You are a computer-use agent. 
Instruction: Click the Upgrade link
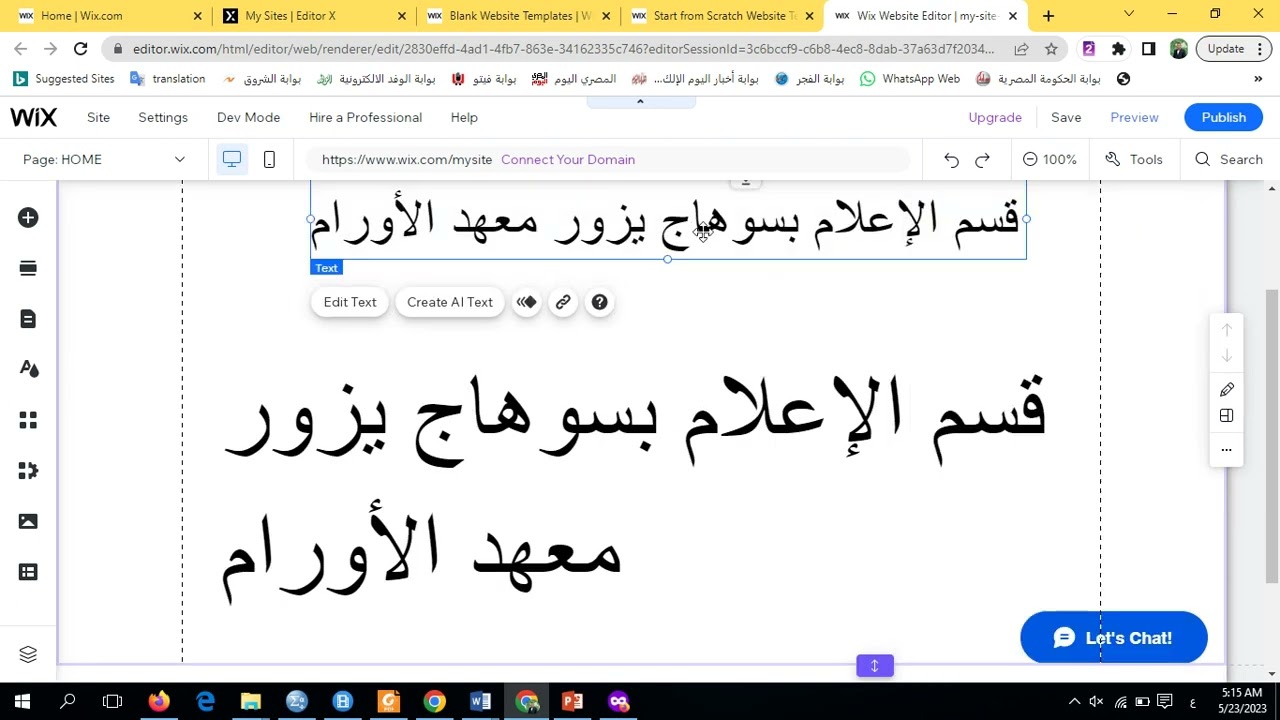[x=995, y=117]
